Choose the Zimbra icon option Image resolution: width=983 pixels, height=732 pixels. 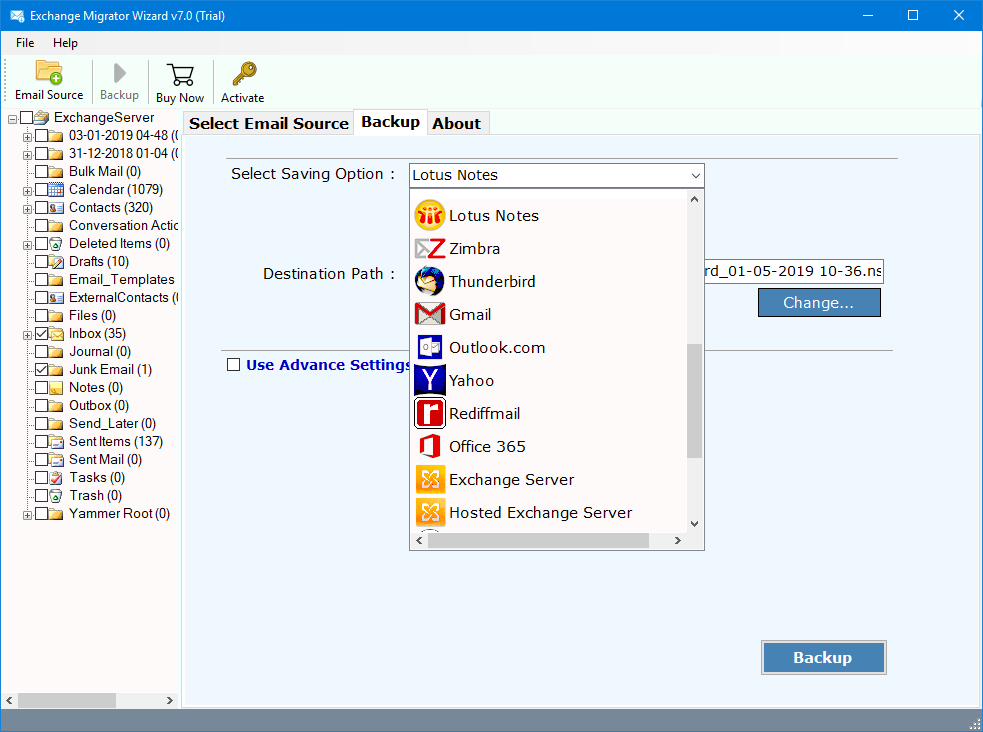click(430, 249)
